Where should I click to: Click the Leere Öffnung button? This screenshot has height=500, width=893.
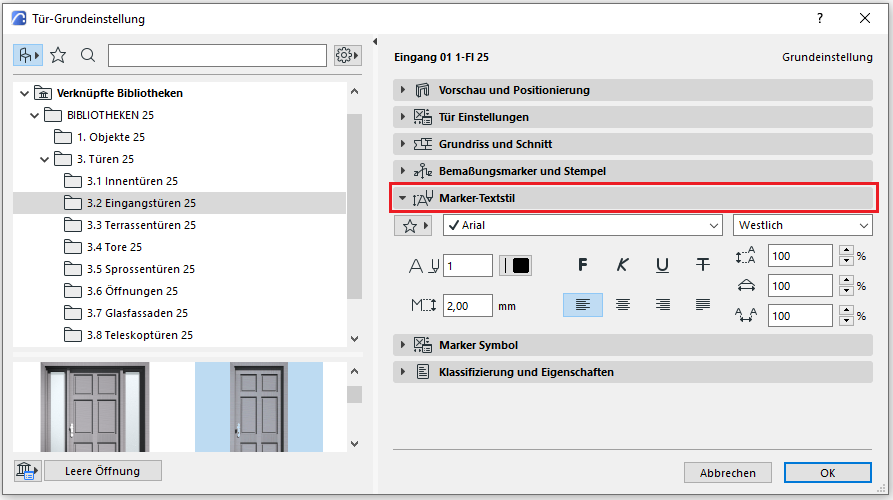[101, 471]
